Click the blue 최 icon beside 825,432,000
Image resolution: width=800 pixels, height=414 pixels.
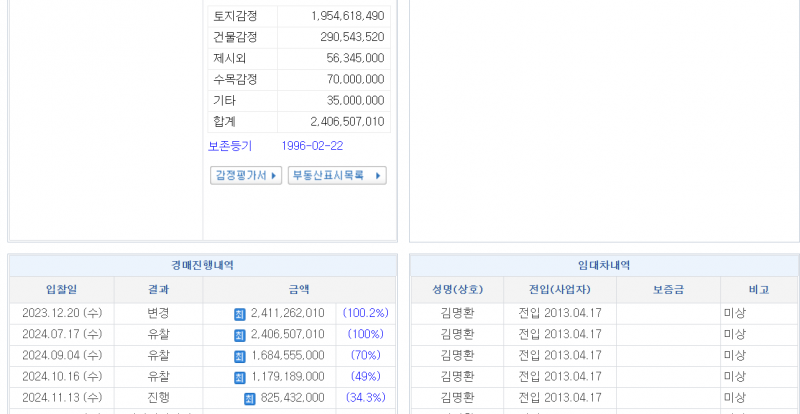click(249, 398)
